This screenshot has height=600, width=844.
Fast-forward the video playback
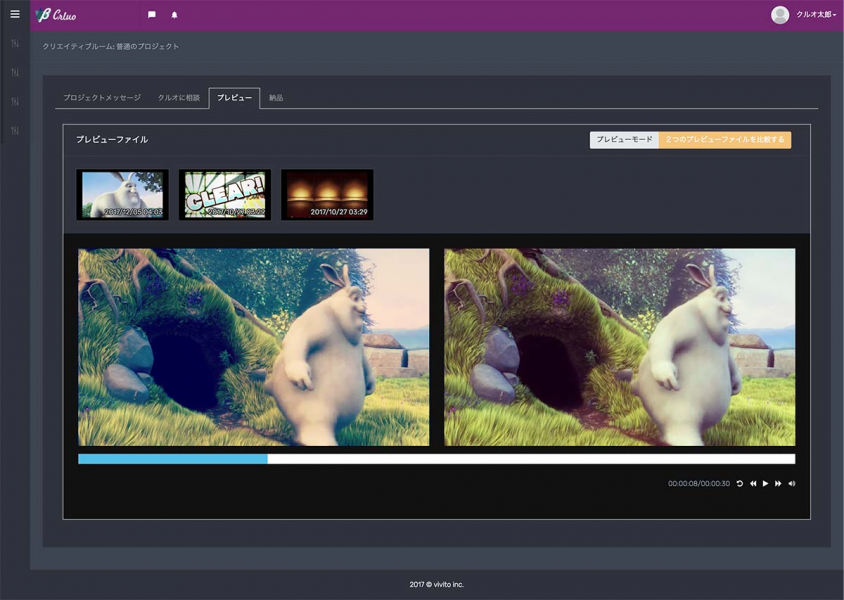coord(778,484)
